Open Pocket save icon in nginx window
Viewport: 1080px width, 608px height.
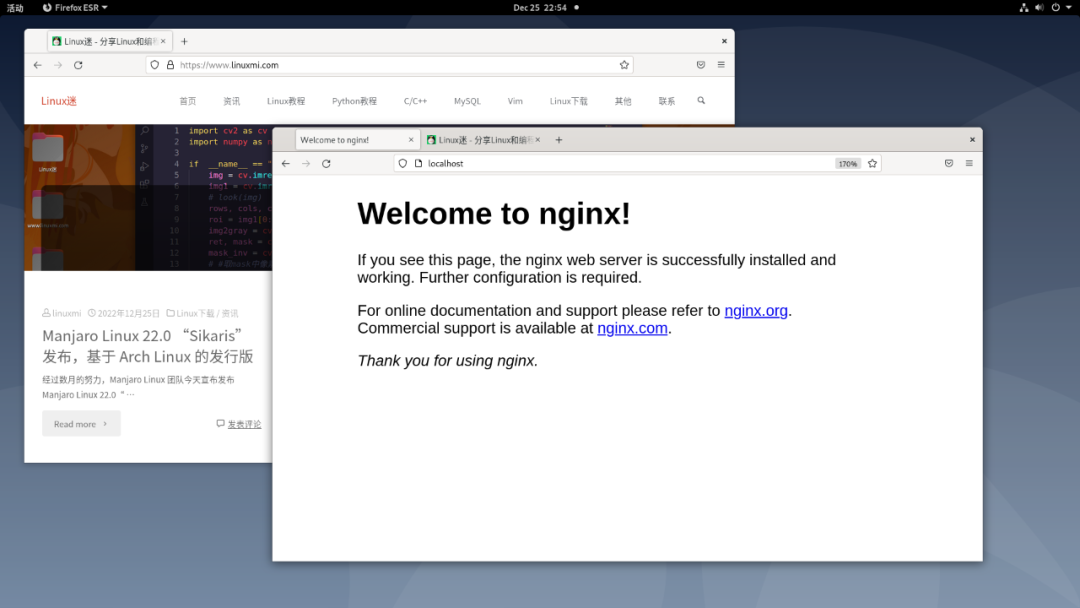[948, 163]
